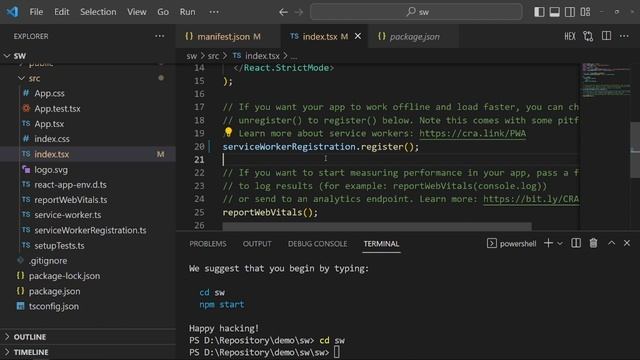Open the HEX editor button
640x360 pixels.
tap(570, 36)
